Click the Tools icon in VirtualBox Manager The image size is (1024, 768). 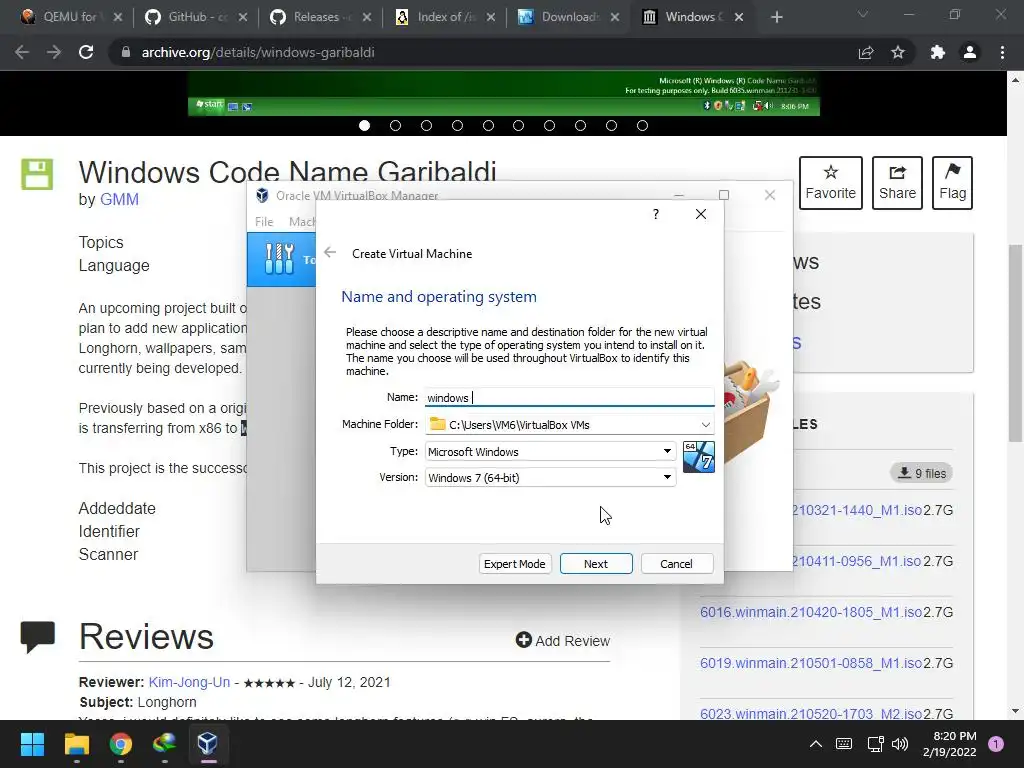pyautogui.click(x=280, y=259)
